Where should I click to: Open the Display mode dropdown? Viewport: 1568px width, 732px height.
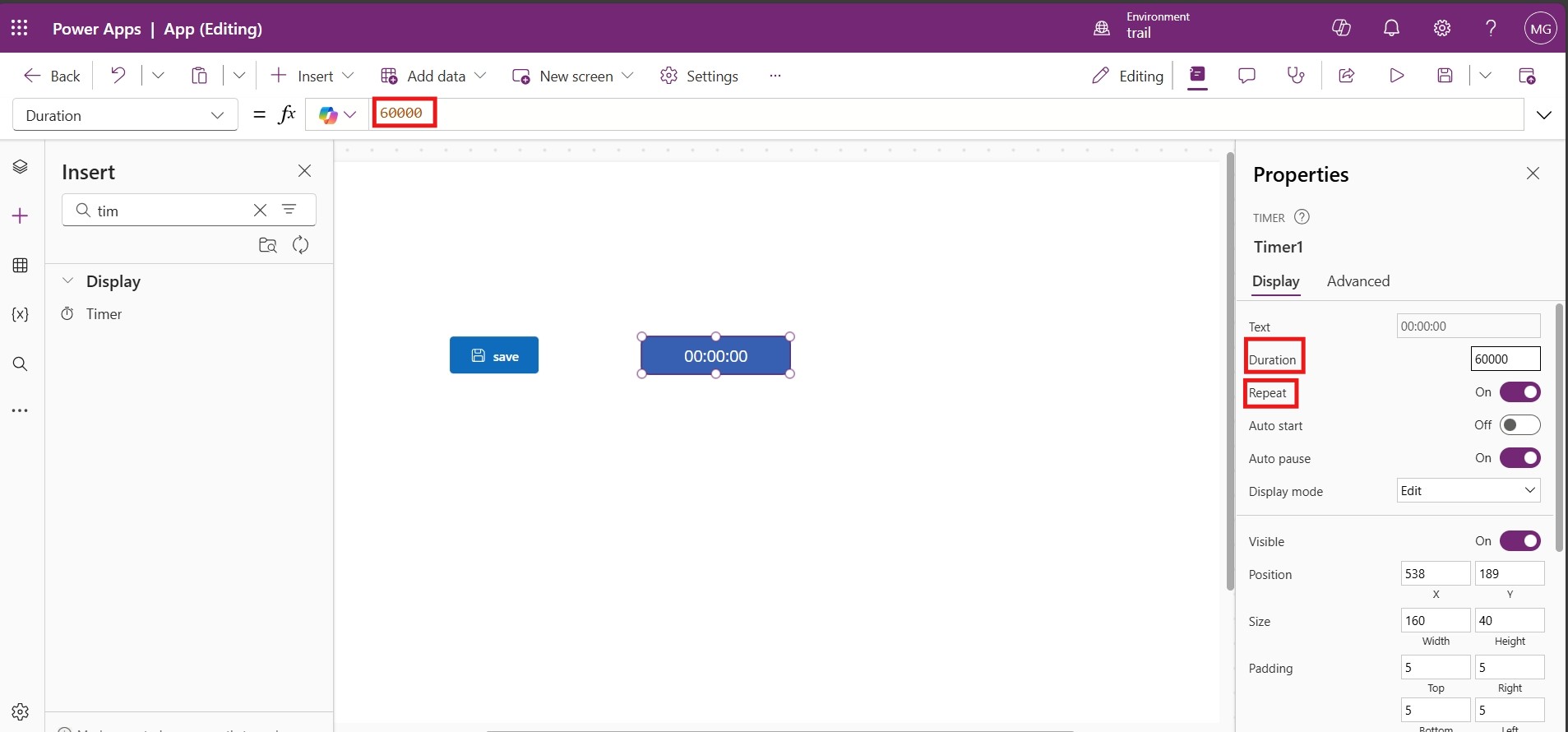tap(1468, 491)
